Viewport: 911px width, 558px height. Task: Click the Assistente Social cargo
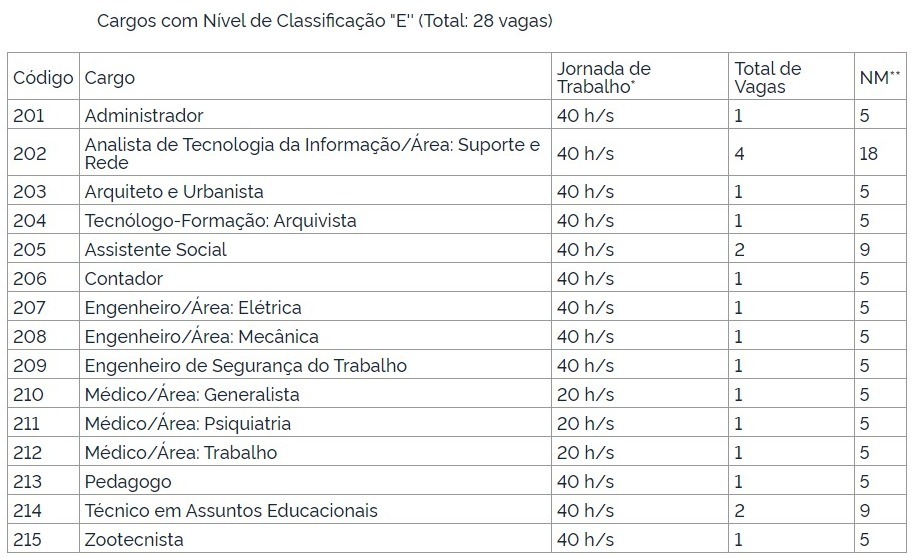click(156, 249)
